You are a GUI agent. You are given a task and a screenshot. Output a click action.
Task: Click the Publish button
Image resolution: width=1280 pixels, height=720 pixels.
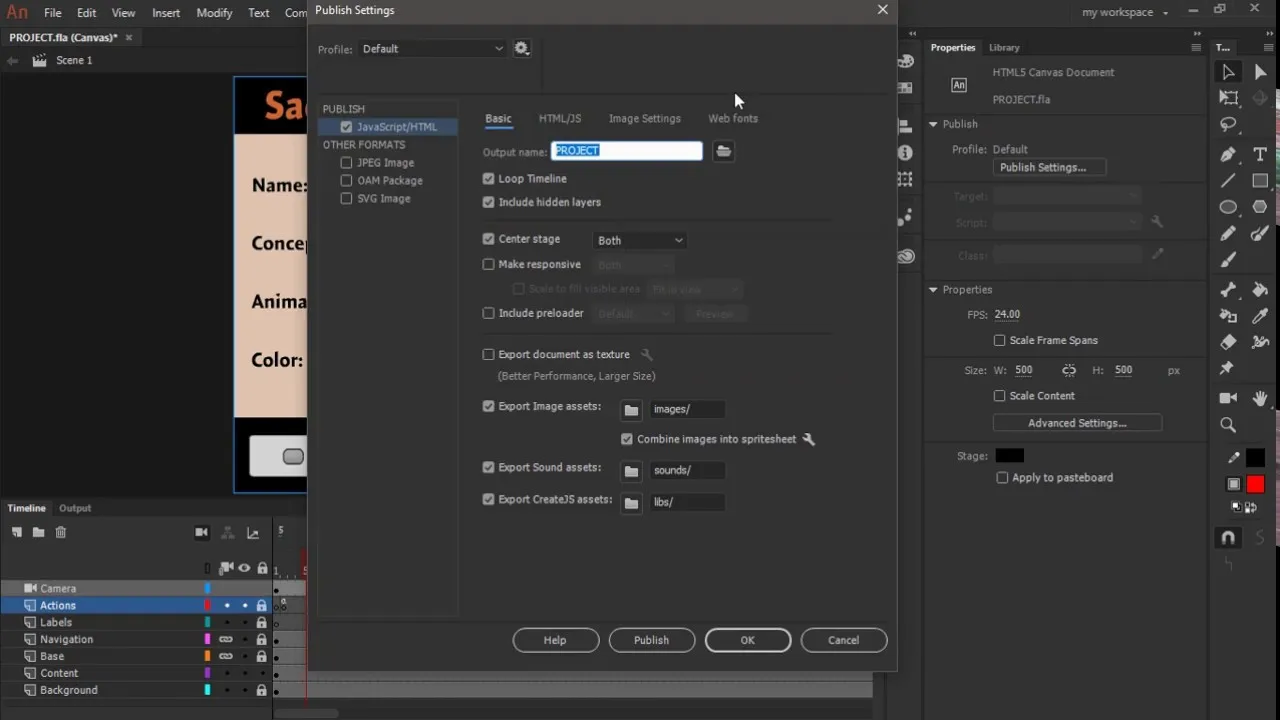tap(651, 640)
